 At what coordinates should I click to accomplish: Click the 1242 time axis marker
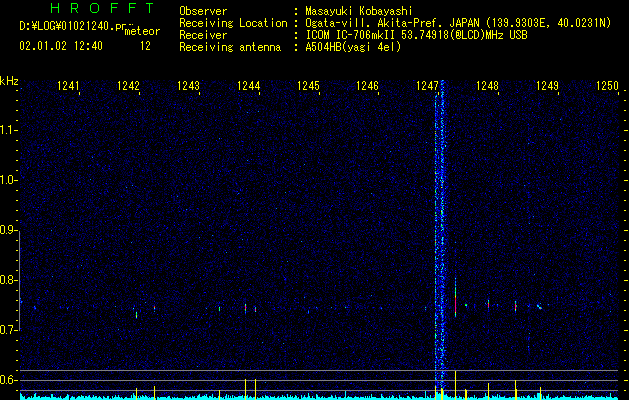[128, 86]
